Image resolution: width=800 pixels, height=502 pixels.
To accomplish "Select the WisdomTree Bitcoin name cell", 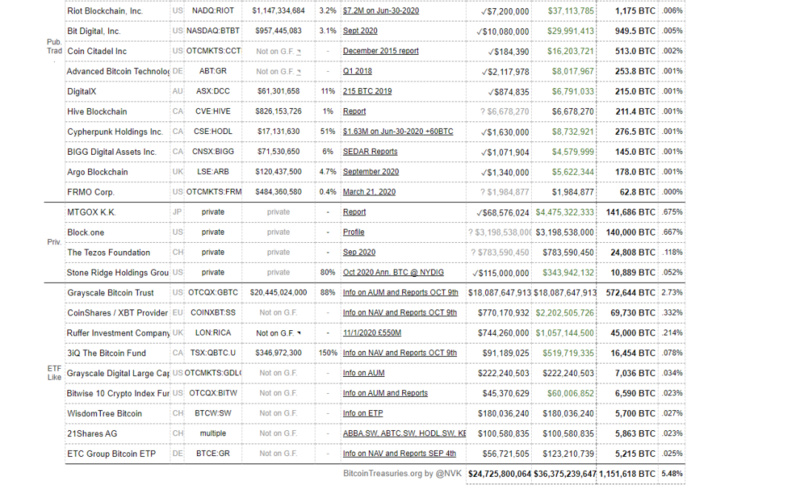I will (x=118, y=413).
